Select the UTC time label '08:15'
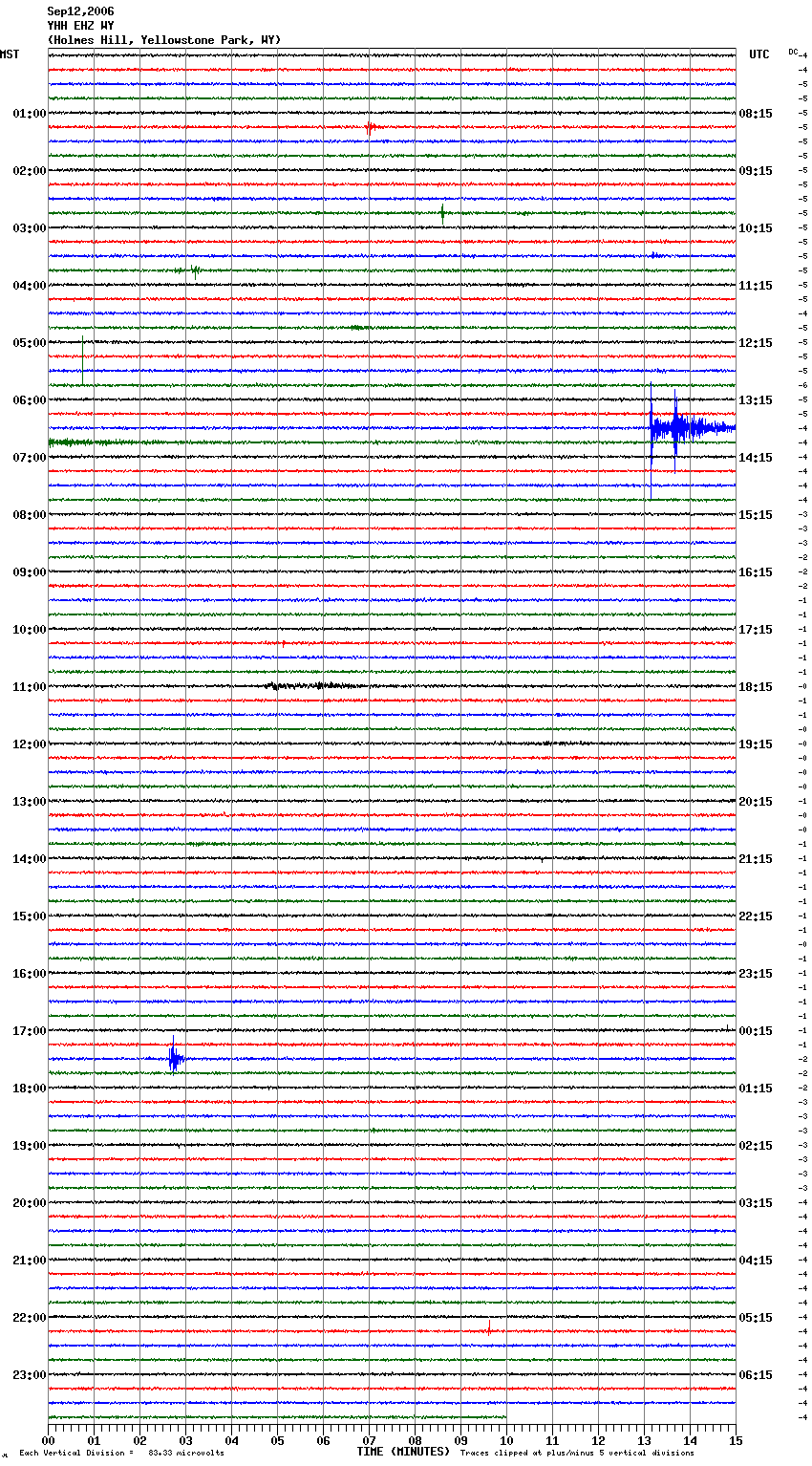812x1466 pixels. click(756, 114)
